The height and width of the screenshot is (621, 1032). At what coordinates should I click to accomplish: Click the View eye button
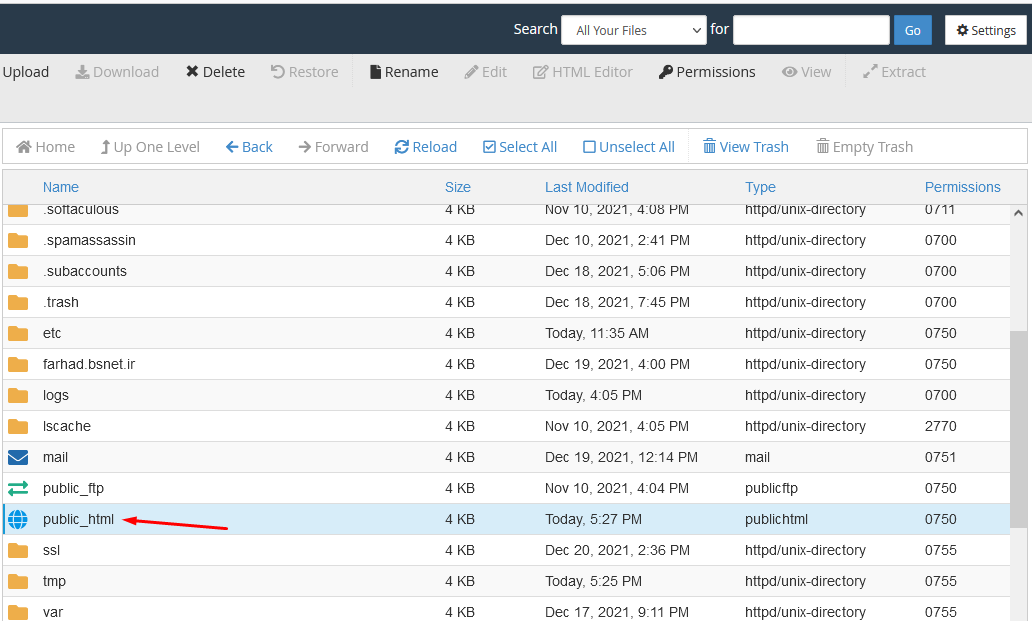[806, 72]
